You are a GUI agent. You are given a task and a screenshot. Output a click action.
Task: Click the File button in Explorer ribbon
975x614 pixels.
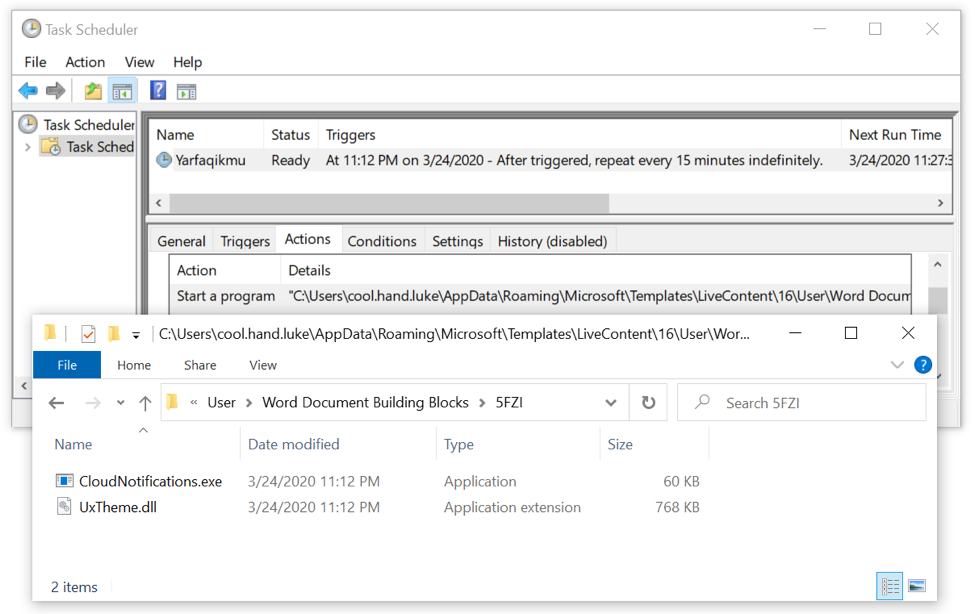coord(67,365)
